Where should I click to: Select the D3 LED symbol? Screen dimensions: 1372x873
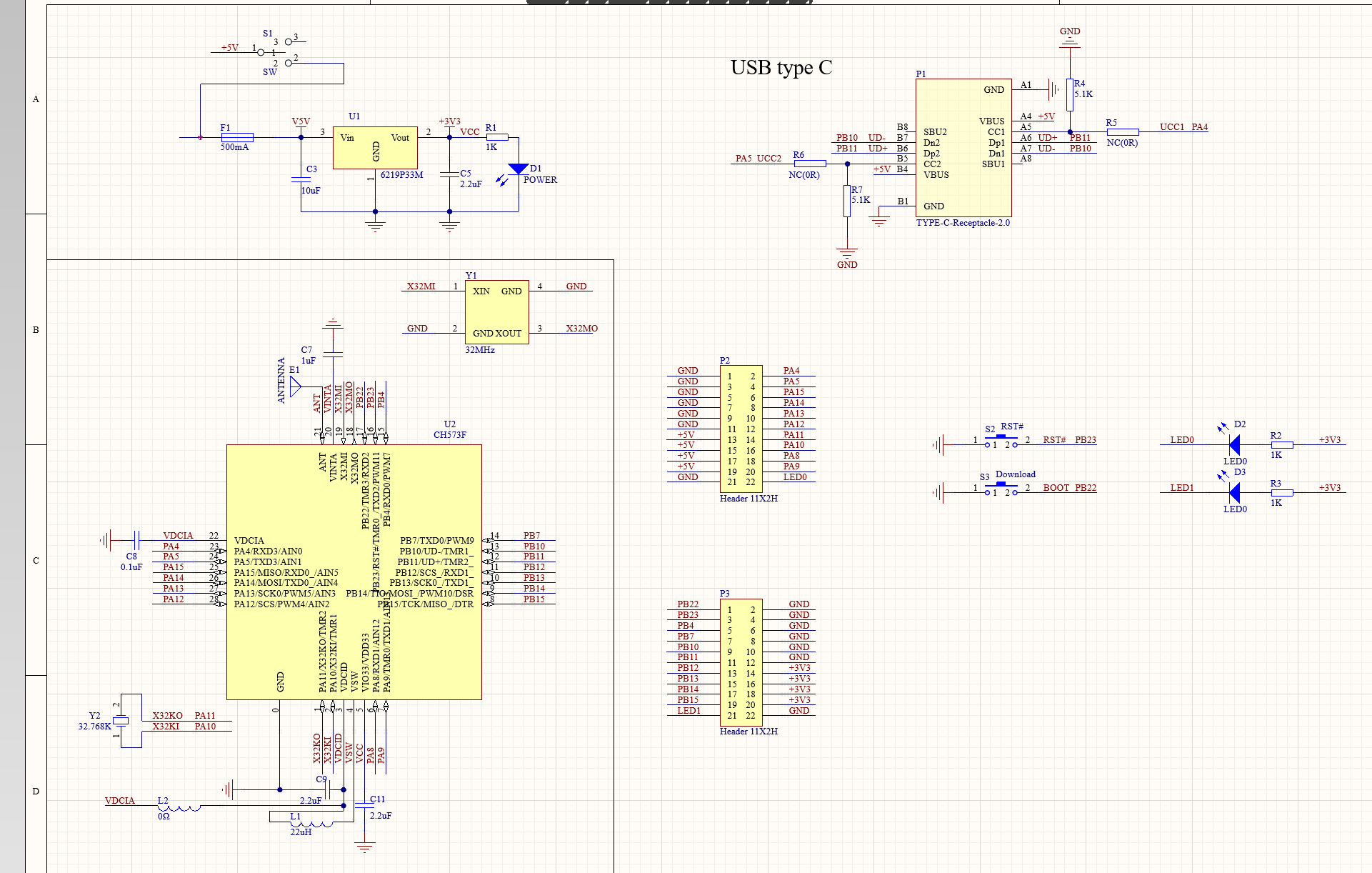[x=1233, y=492]
